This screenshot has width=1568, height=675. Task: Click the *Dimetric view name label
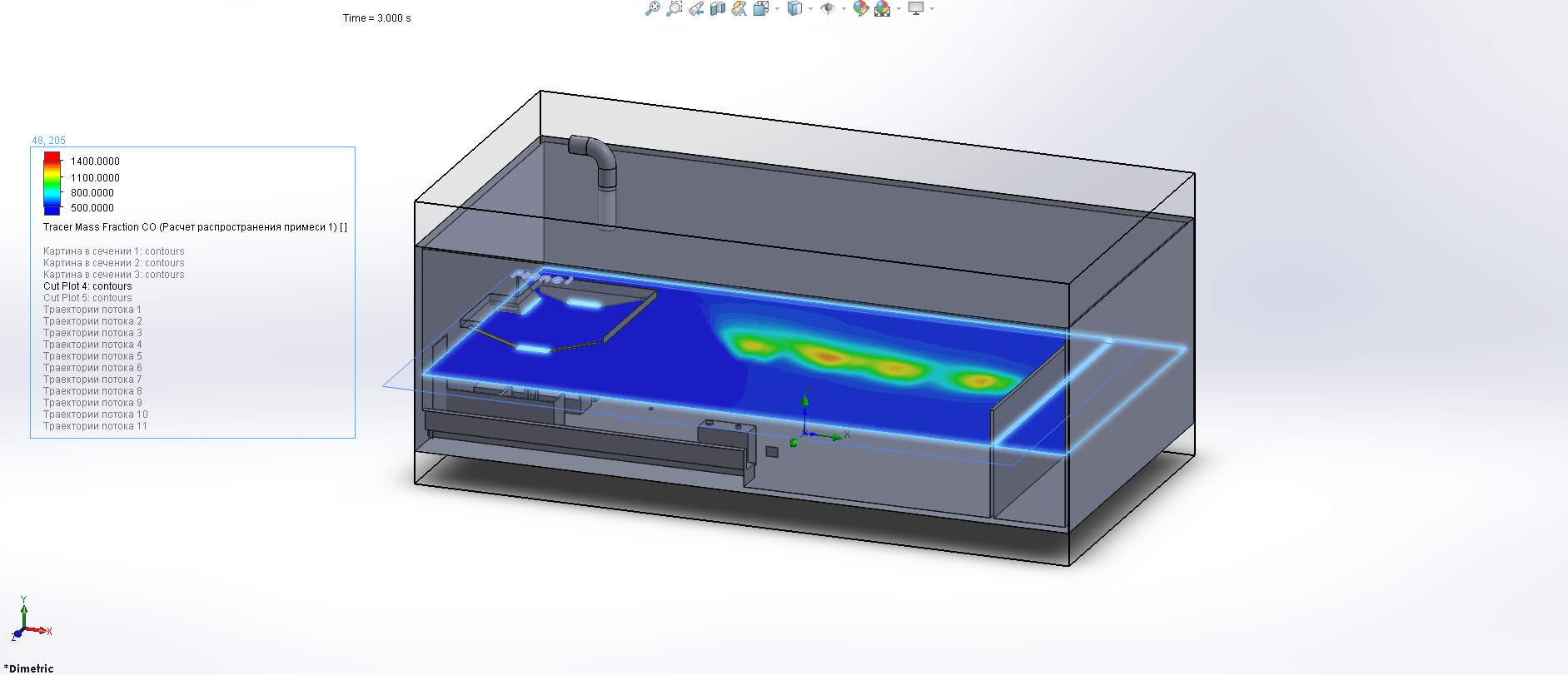click(28, 668)
